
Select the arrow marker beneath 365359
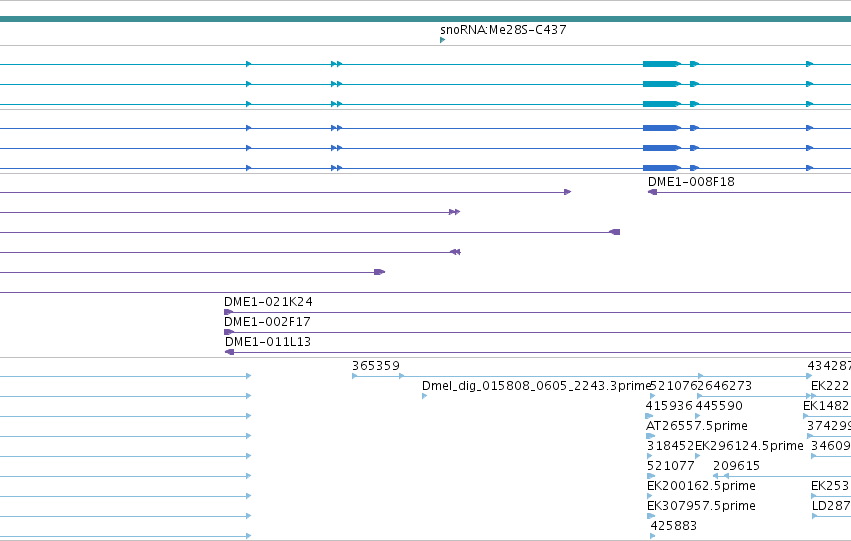click(354, 376)
